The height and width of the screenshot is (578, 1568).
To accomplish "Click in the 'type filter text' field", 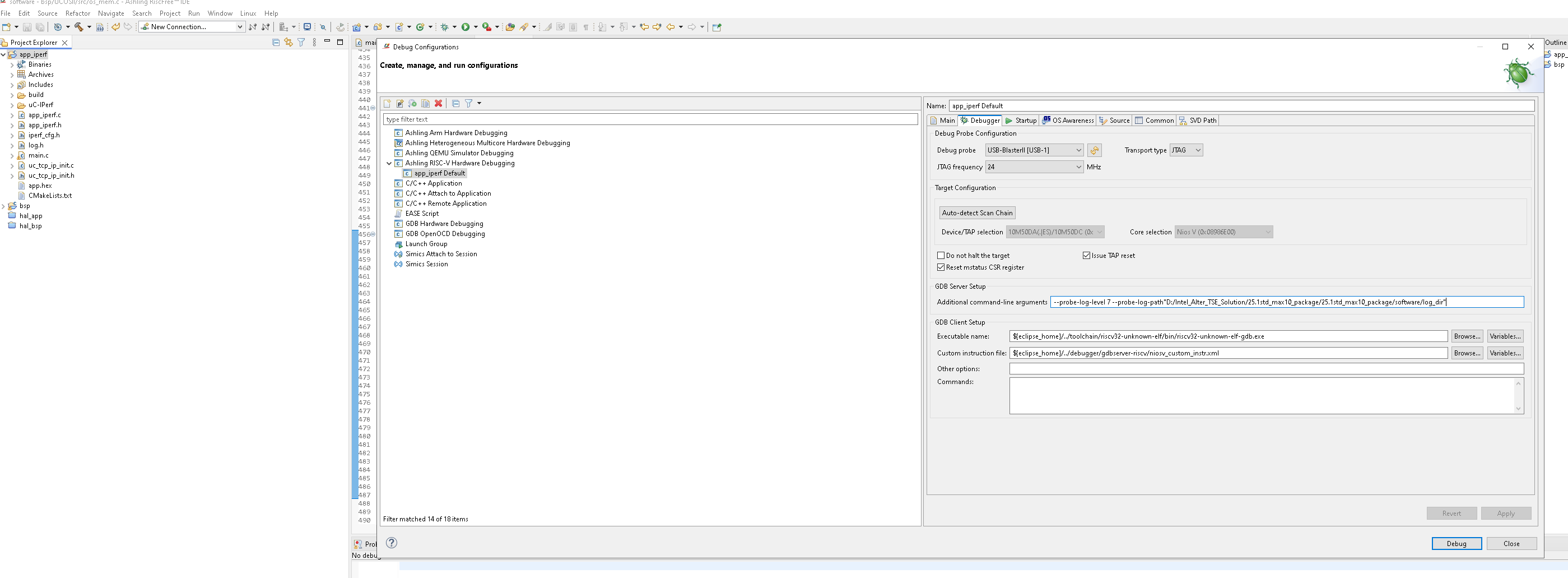I will (650, 119).
